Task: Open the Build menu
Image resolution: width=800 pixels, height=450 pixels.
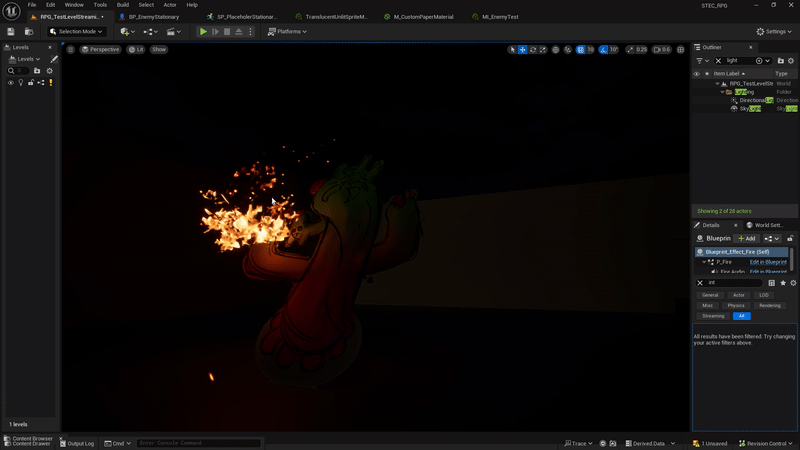Action: 123,5
